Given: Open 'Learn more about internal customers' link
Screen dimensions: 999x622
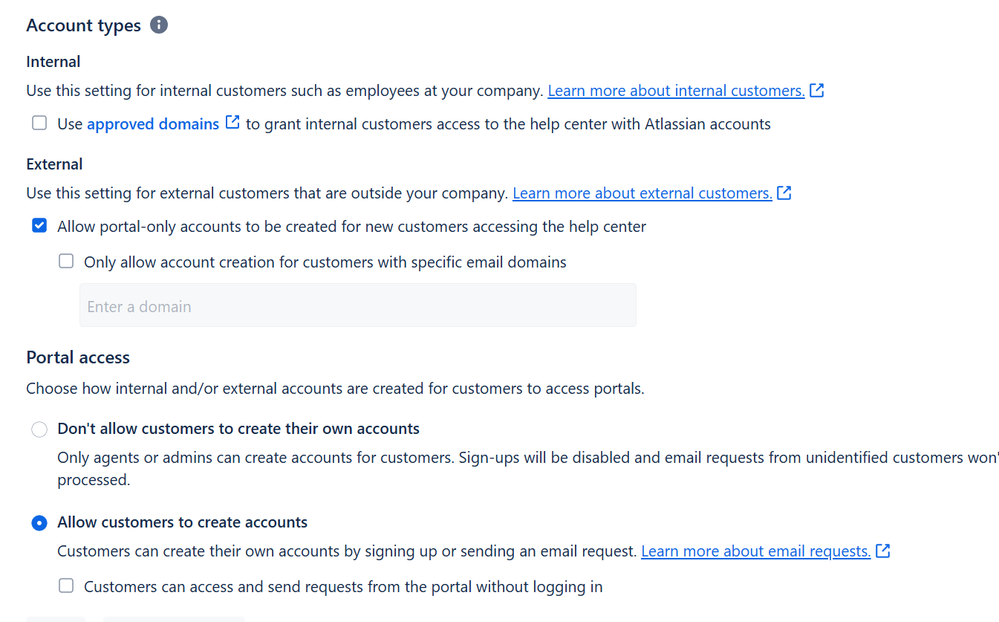Looking at the screenshot, I should click(675, 90).
